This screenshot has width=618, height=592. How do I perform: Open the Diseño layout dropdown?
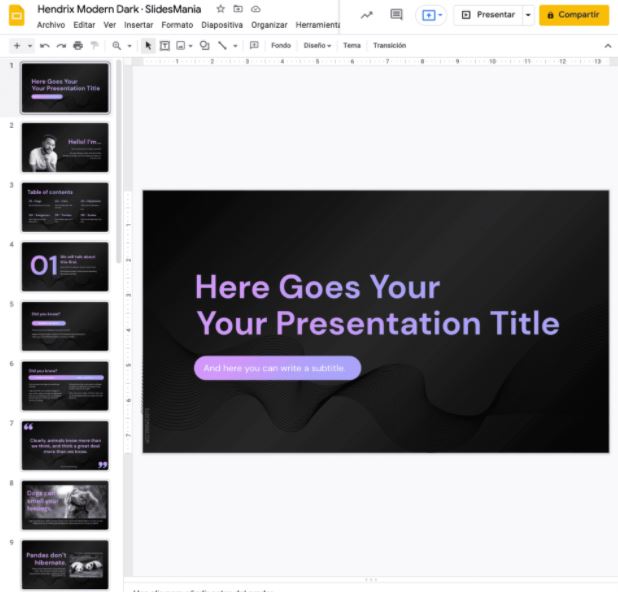(x=317, y=46)
